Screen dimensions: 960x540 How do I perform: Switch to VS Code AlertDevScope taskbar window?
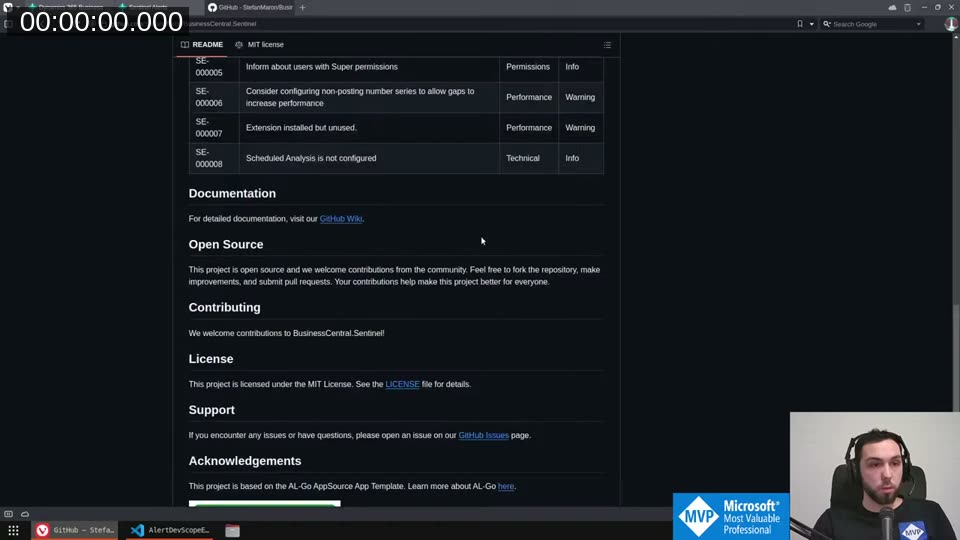click(170, 530)
